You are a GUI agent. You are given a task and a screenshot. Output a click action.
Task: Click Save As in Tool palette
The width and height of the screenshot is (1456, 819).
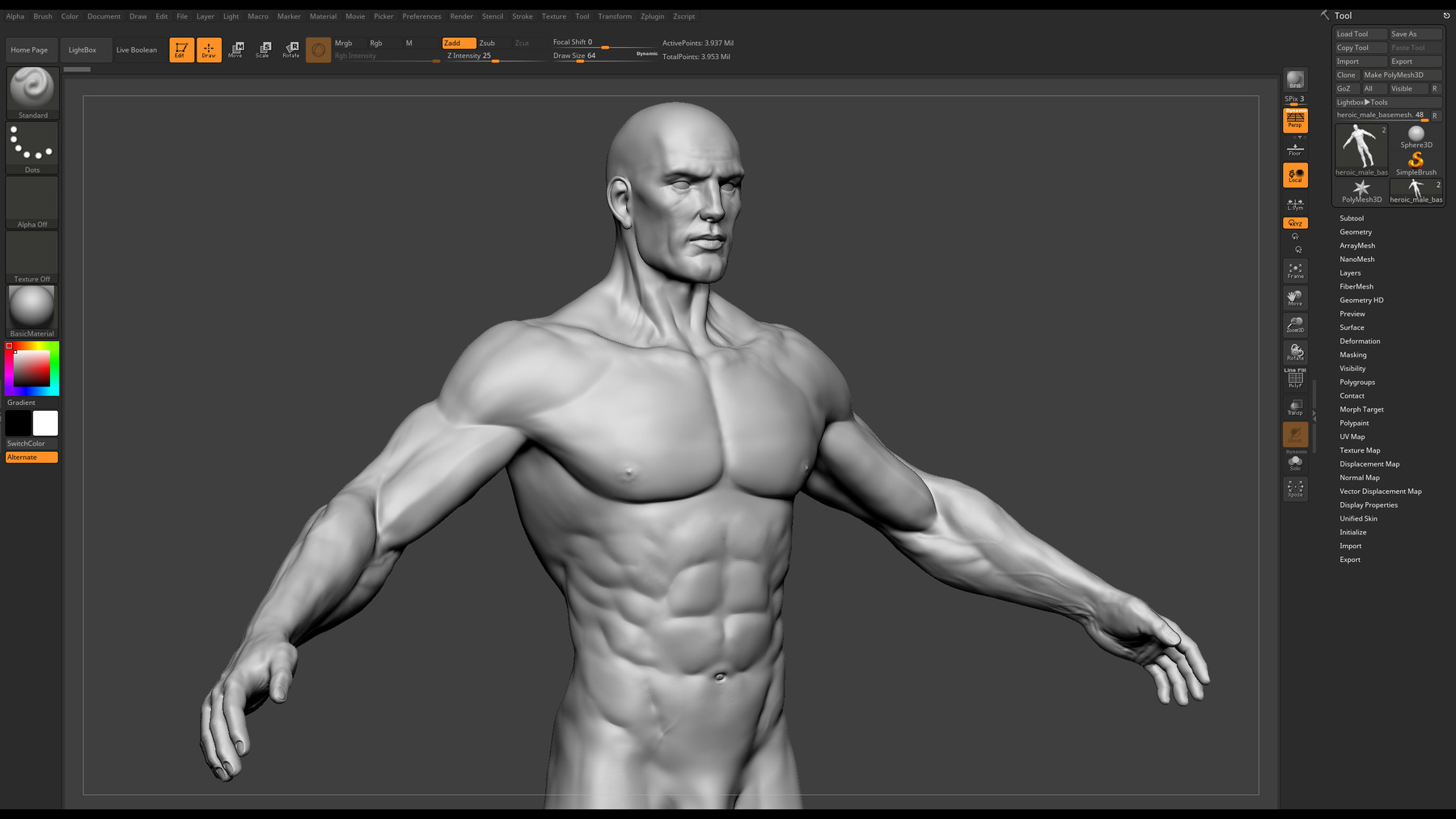1416,34
